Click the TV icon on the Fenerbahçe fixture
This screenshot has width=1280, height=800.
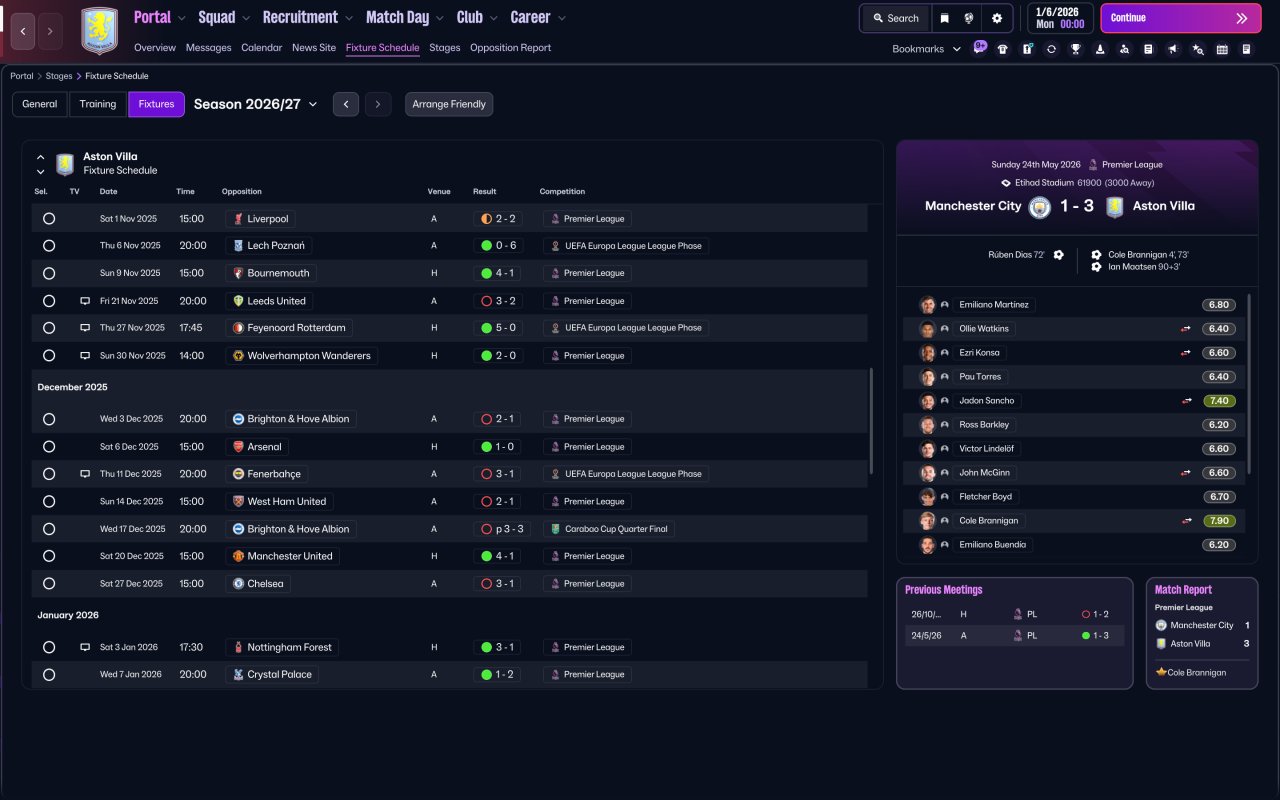[x=85, y=474]
